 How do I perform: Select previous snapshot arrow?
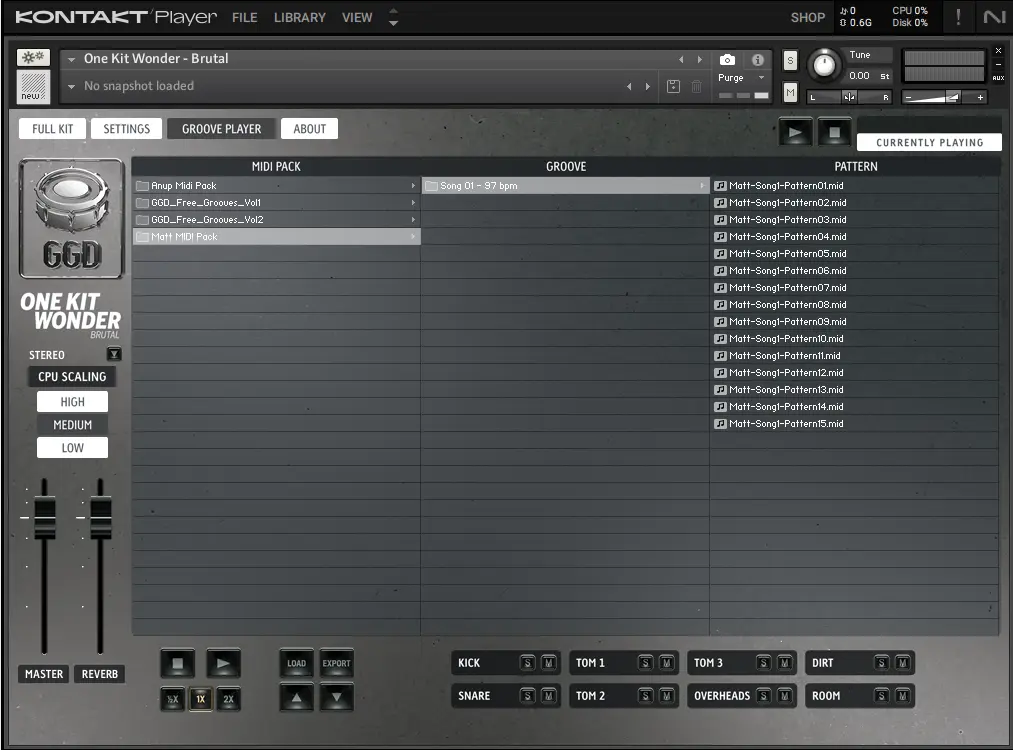point(629,87)
